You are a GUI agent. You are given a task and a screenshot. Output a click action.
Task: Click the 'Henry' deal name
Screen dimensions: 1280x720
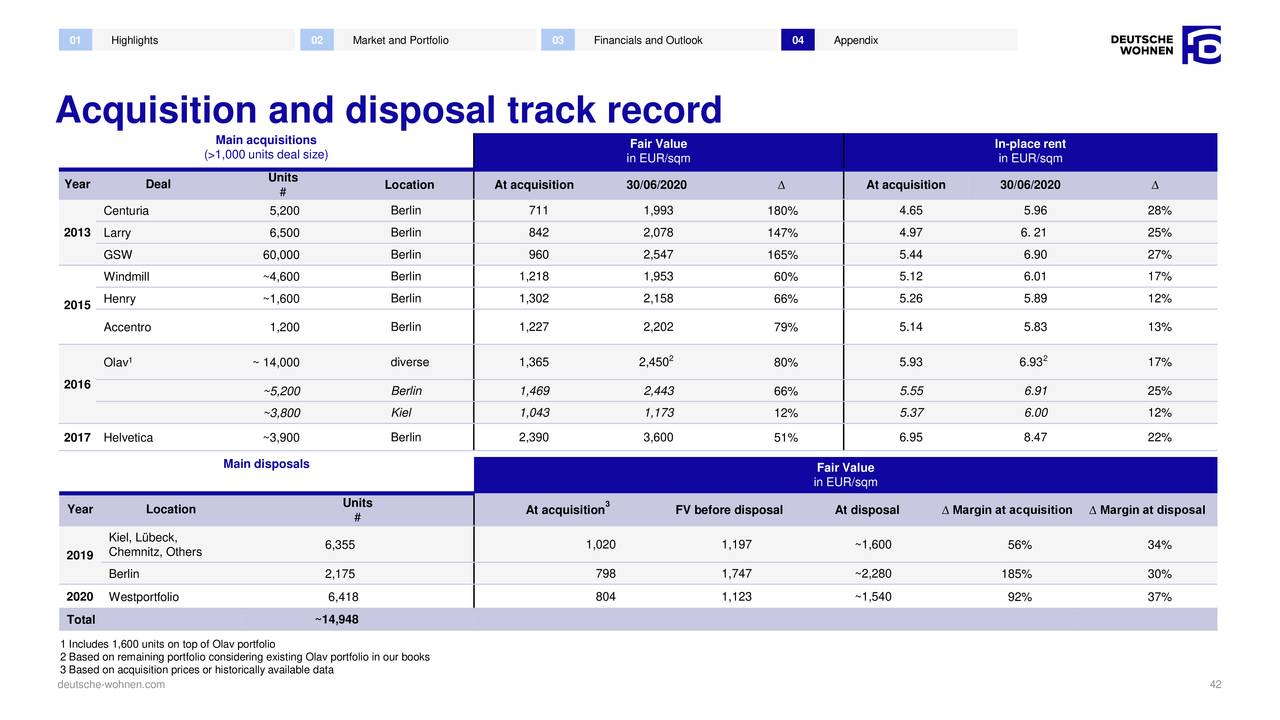tap(119, 299)
